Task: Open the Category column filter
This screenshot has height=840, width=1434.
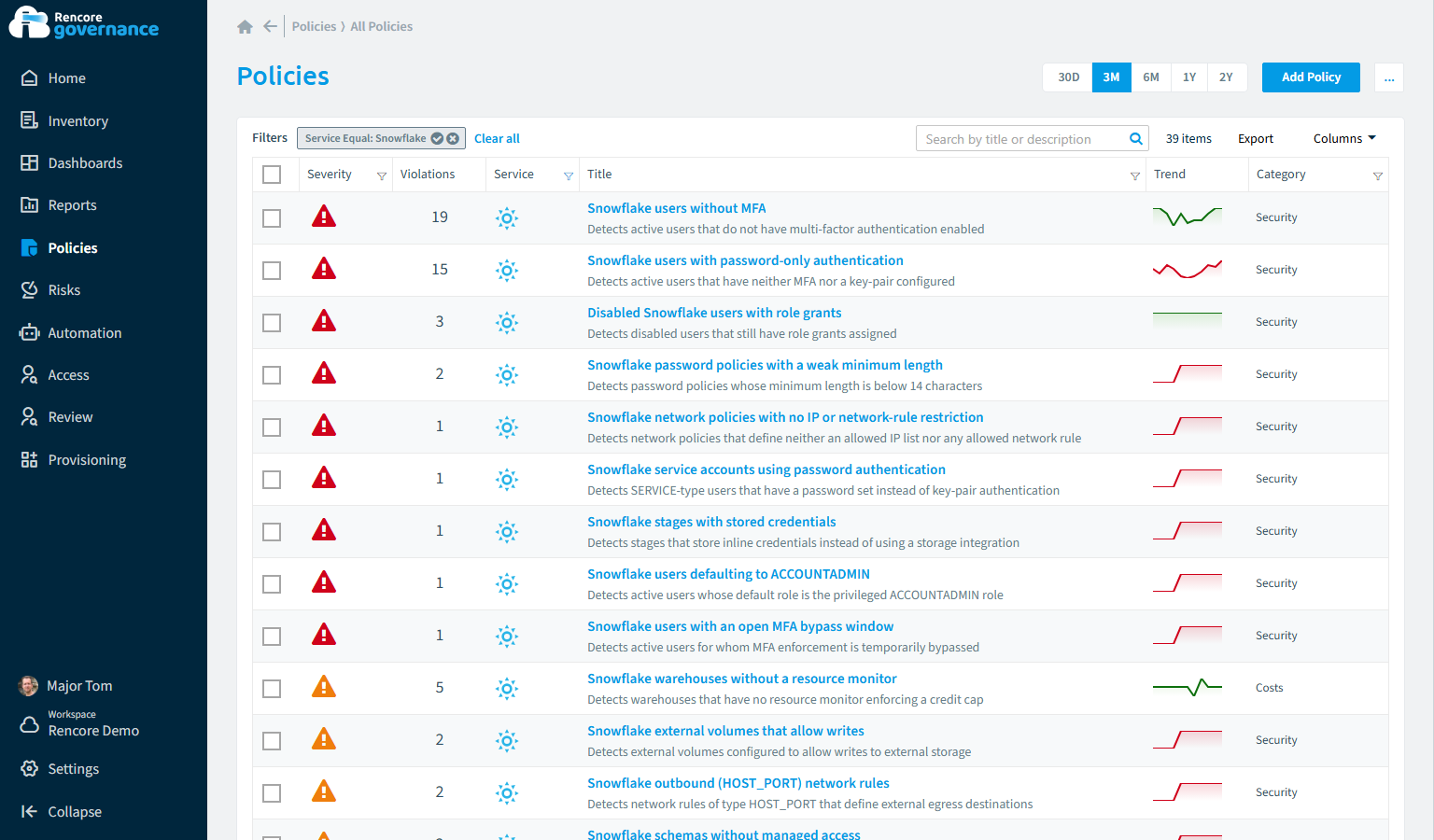Action: click(x=1378, y=175)
